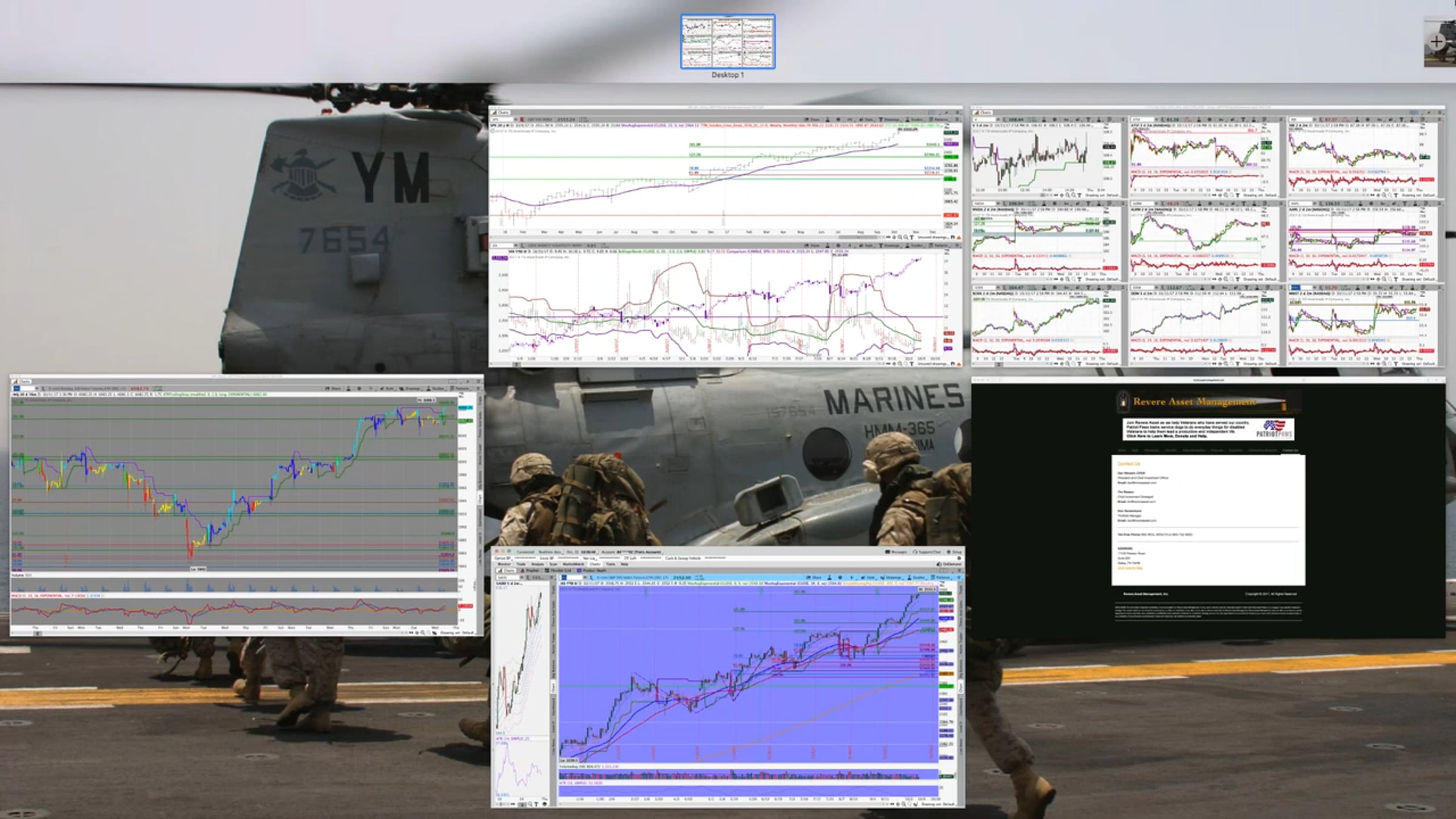The height and width of the screenshot is (819, 1456).
Task: Open the Contact Us nav item
Action: [x=1290, y=450]
